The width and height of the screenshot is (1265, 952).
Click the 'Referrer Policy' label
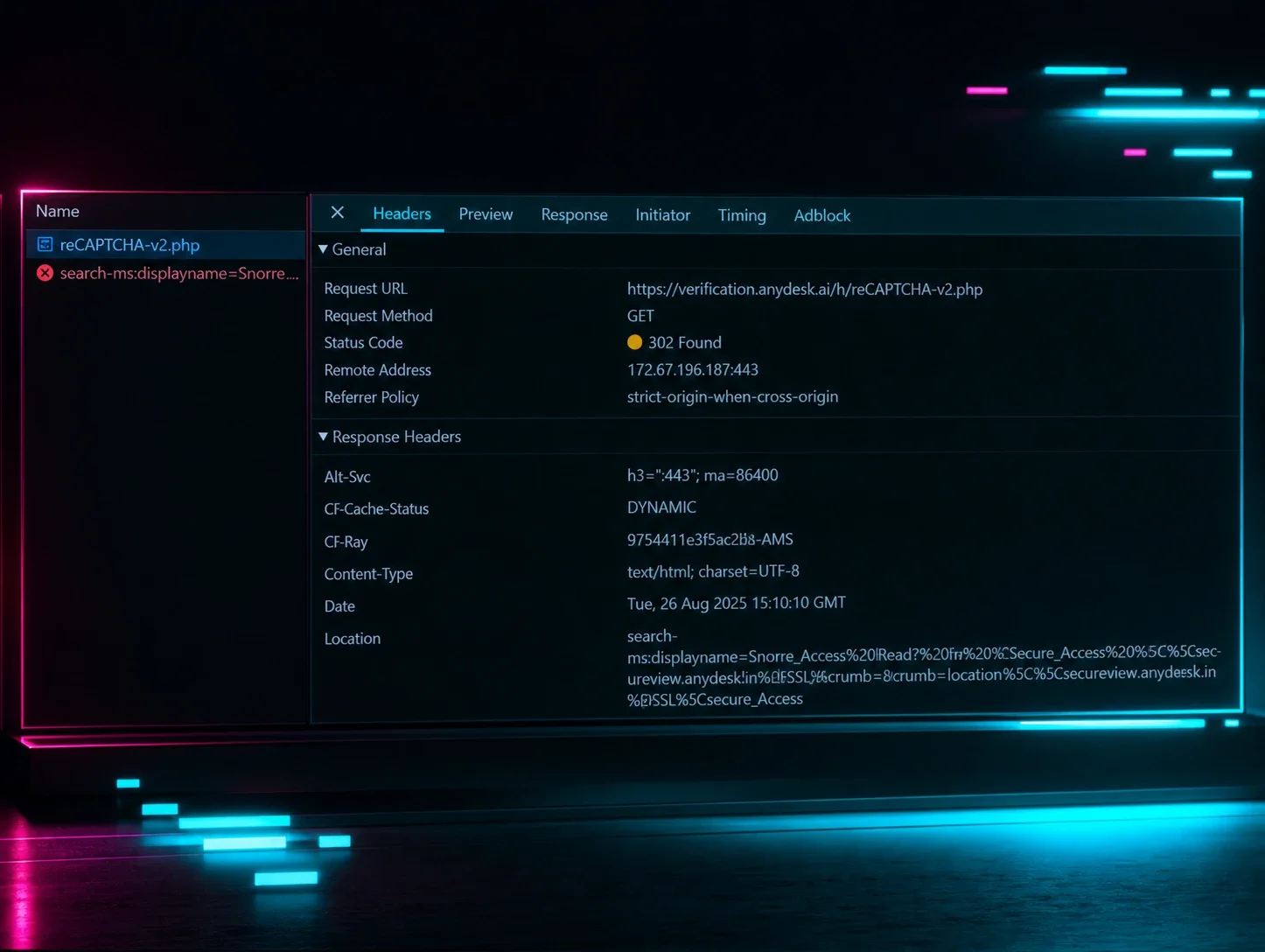pos(372,397)
